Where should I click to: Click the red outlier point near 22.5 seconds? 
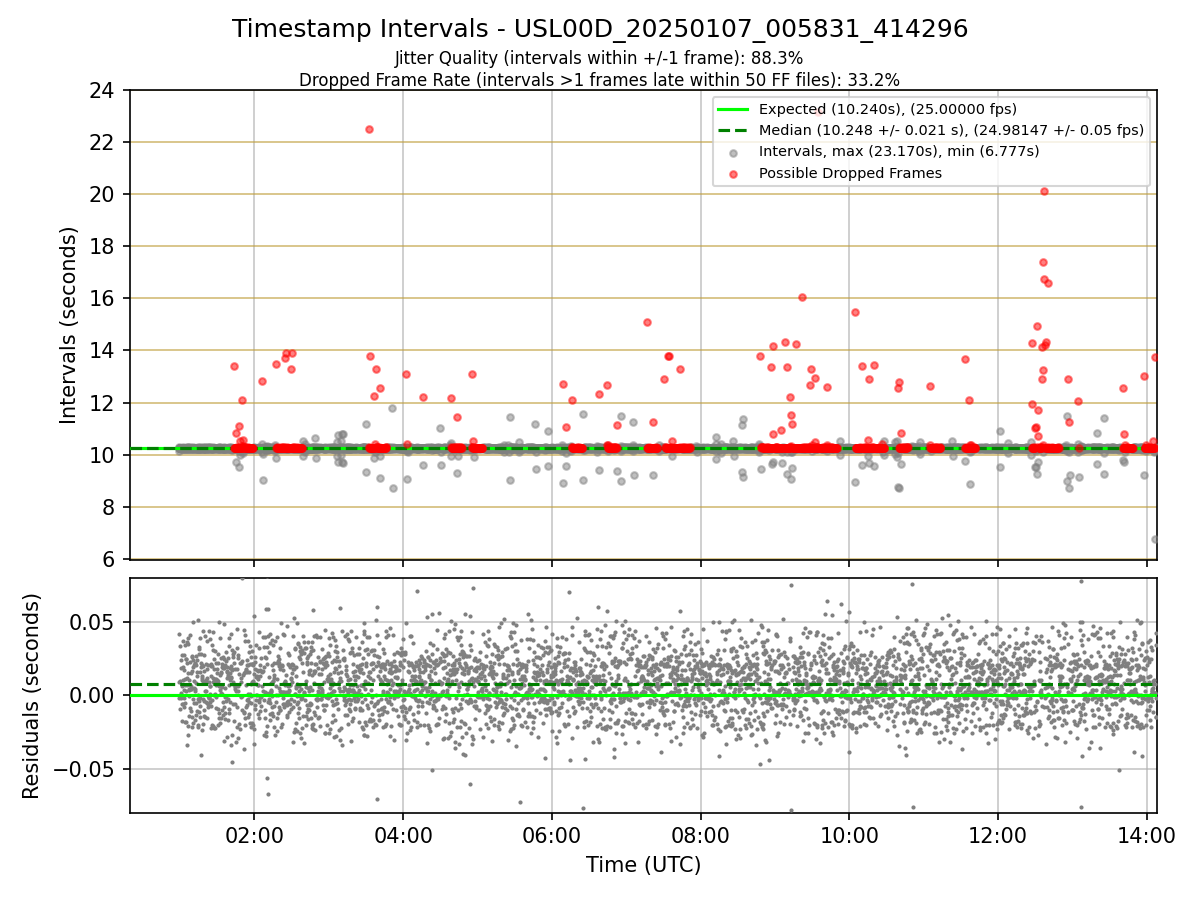[x=369, y=129]
